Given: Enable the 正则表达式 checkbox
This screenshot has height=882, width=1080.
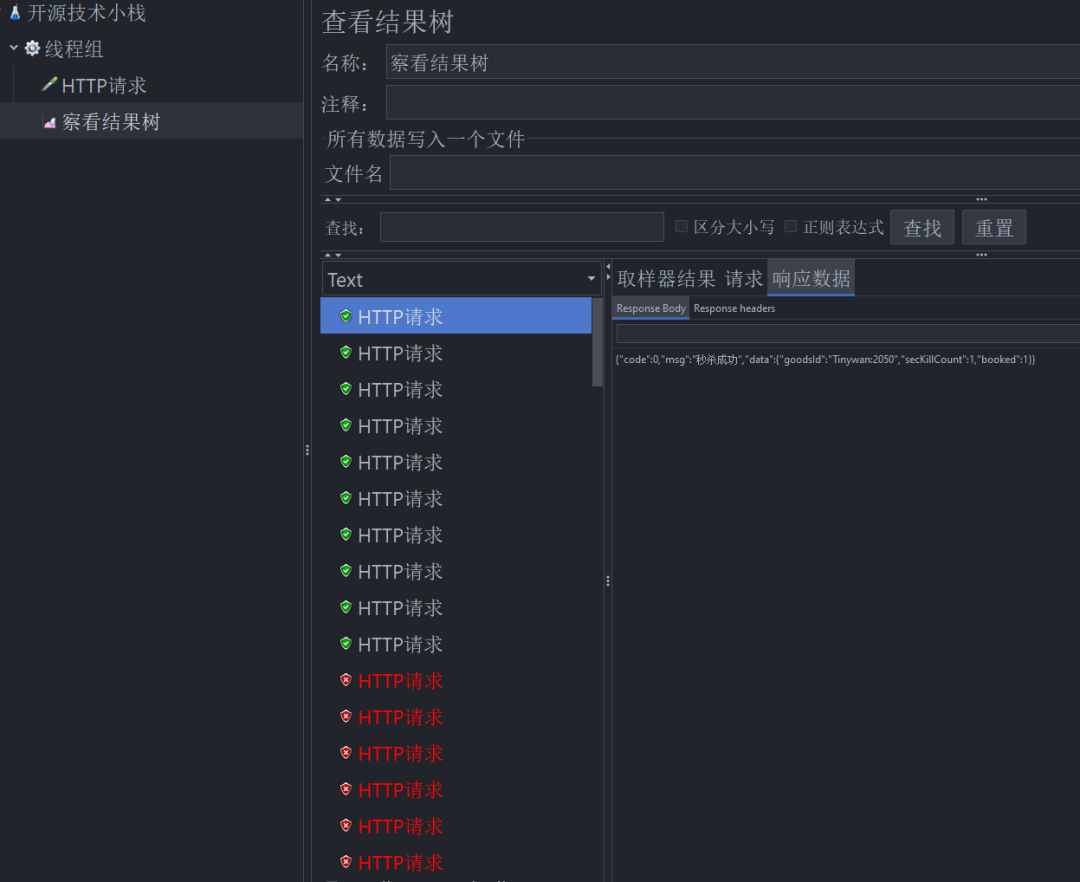Looking at the screenshot, I should point(791,227).
